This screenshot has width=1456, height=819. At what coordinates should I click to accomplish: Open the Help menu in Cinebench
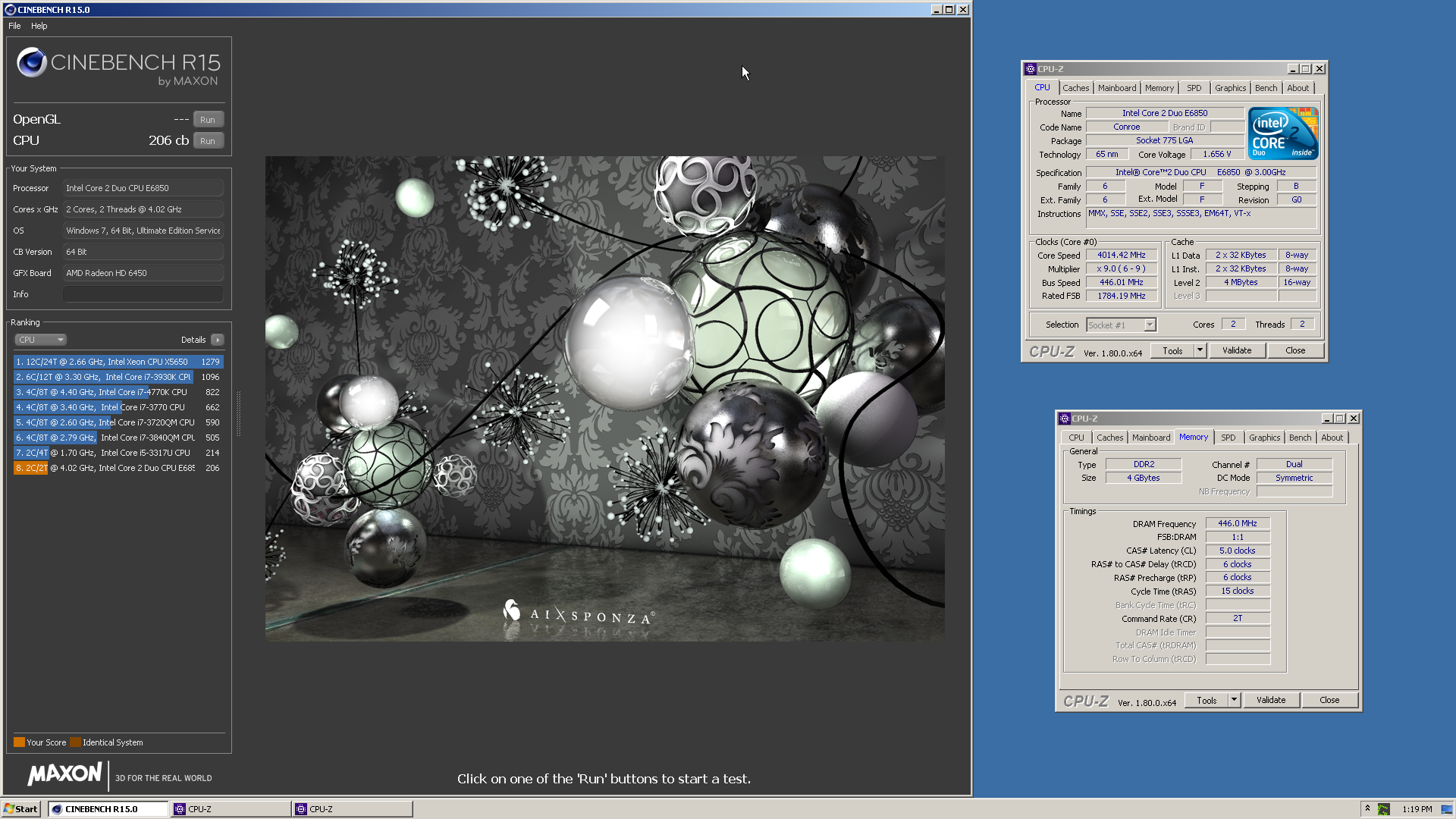point(39,26)
